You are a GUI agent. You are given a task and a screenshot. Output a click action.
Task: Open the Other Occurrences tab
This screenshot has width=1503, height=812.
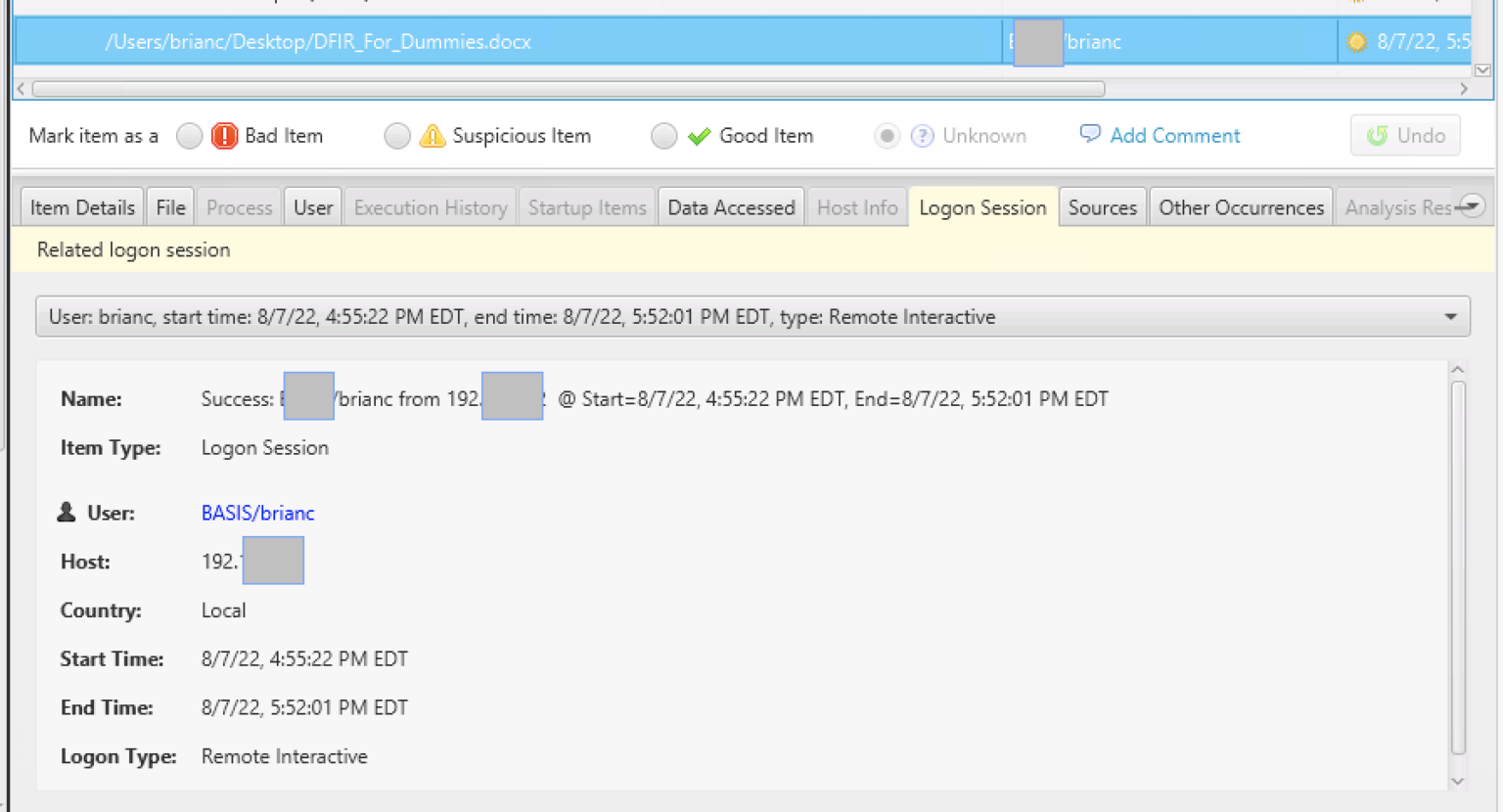[1241, 207]
